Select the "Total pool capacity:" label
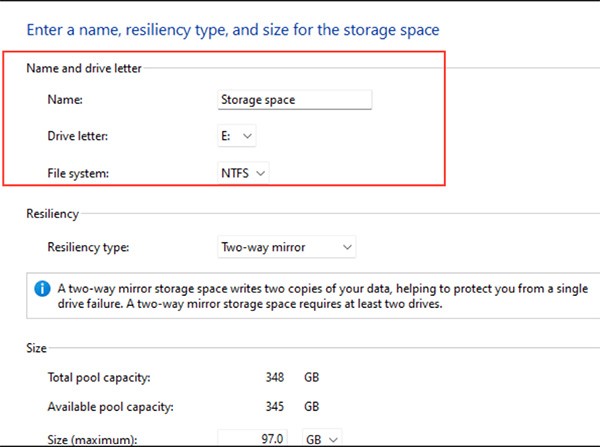This screenshot has height=447, width=600. pos(98,379)
